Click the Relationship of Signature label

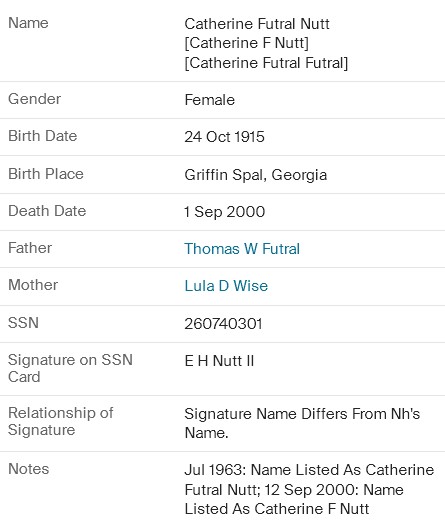(x=61, y=421)
